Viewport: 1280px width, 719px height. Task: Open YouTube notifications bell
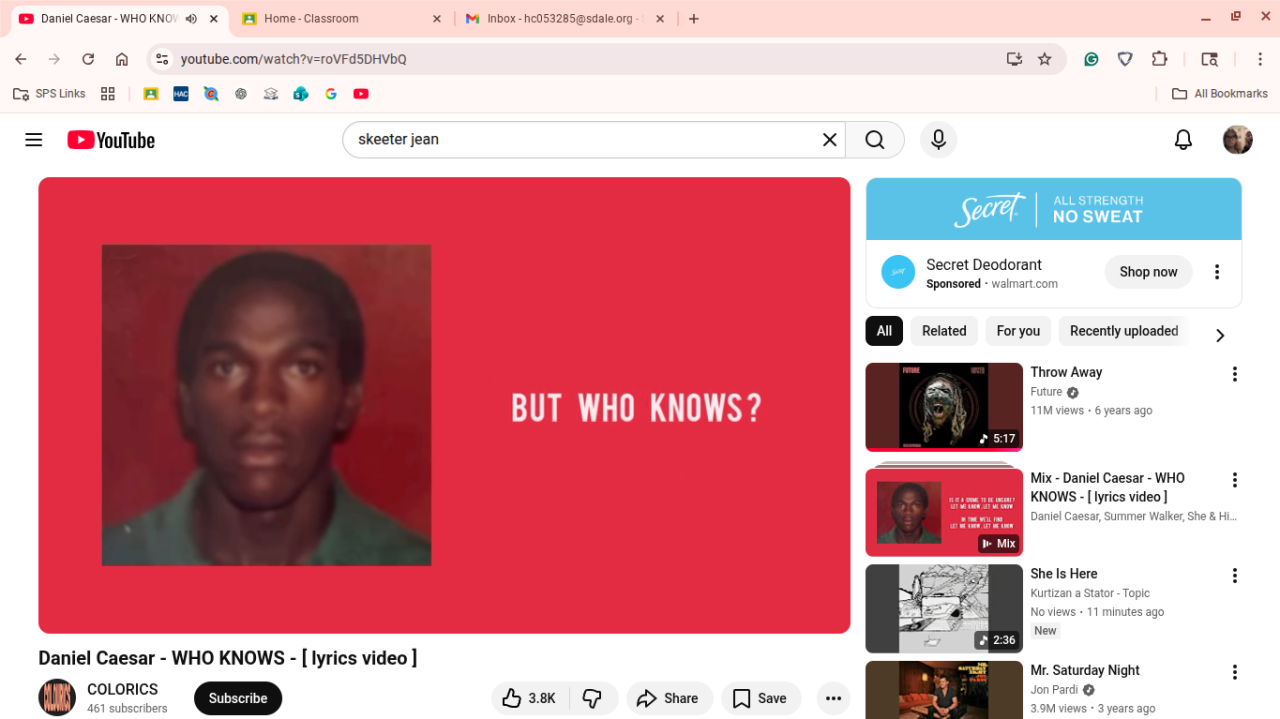coord(1183,140)
